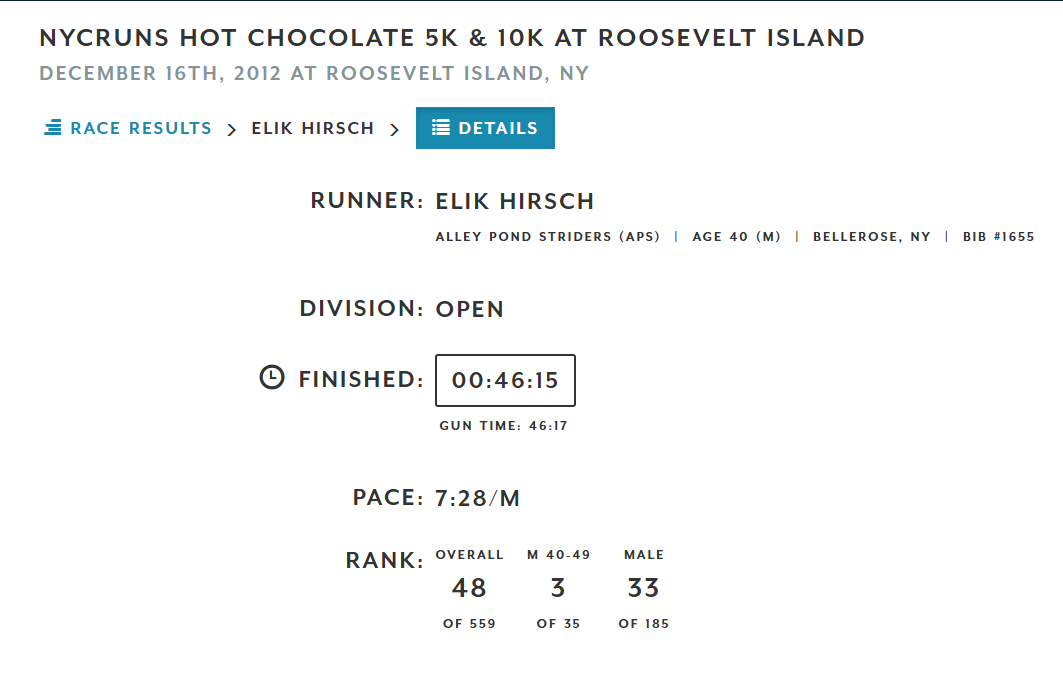This screenshot has height=679, width=1063.
Task: Click the M 40-49 rank number 3
Action: [x=558, y=588]
